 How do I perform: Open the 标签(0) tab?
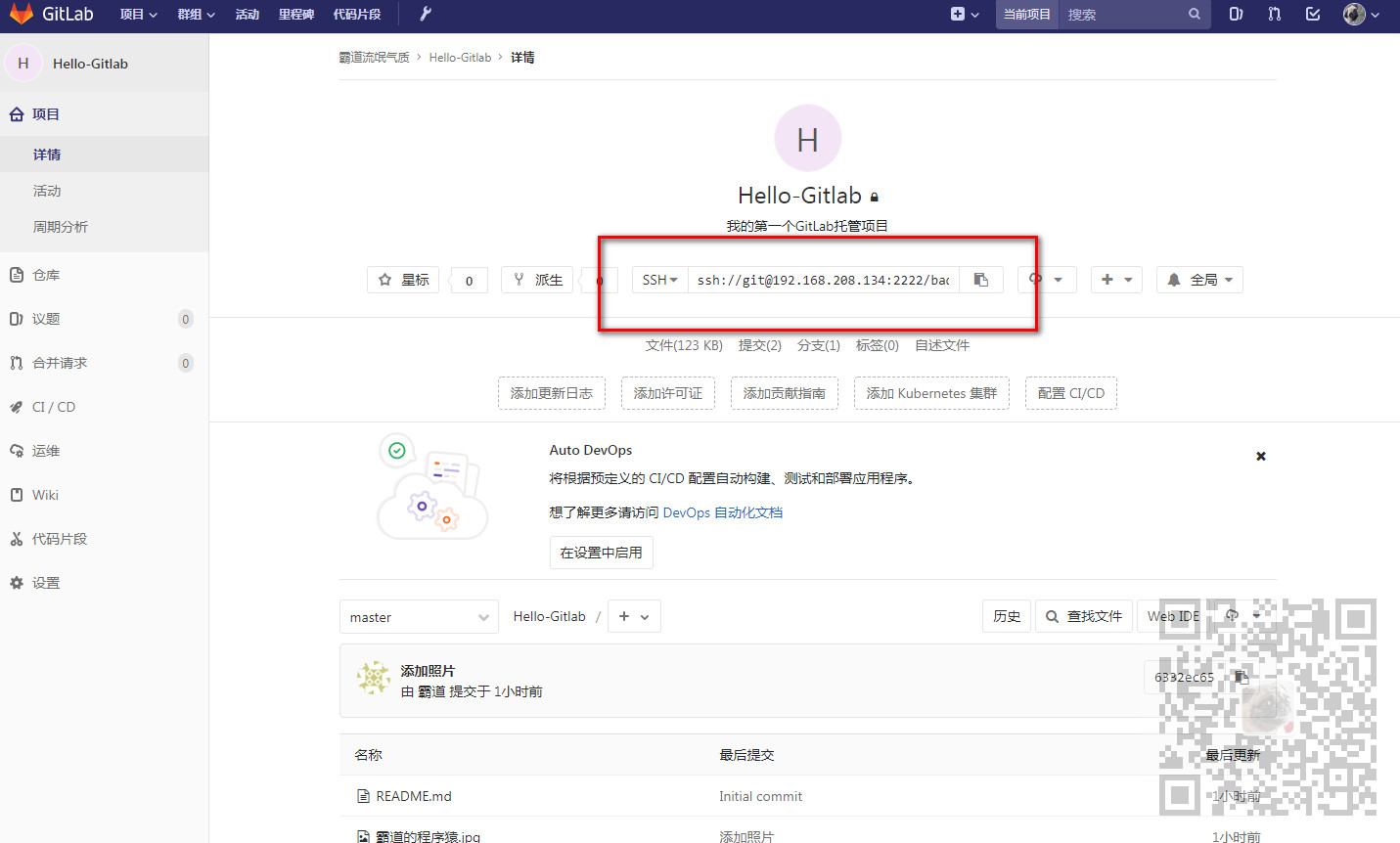[878, 345]
